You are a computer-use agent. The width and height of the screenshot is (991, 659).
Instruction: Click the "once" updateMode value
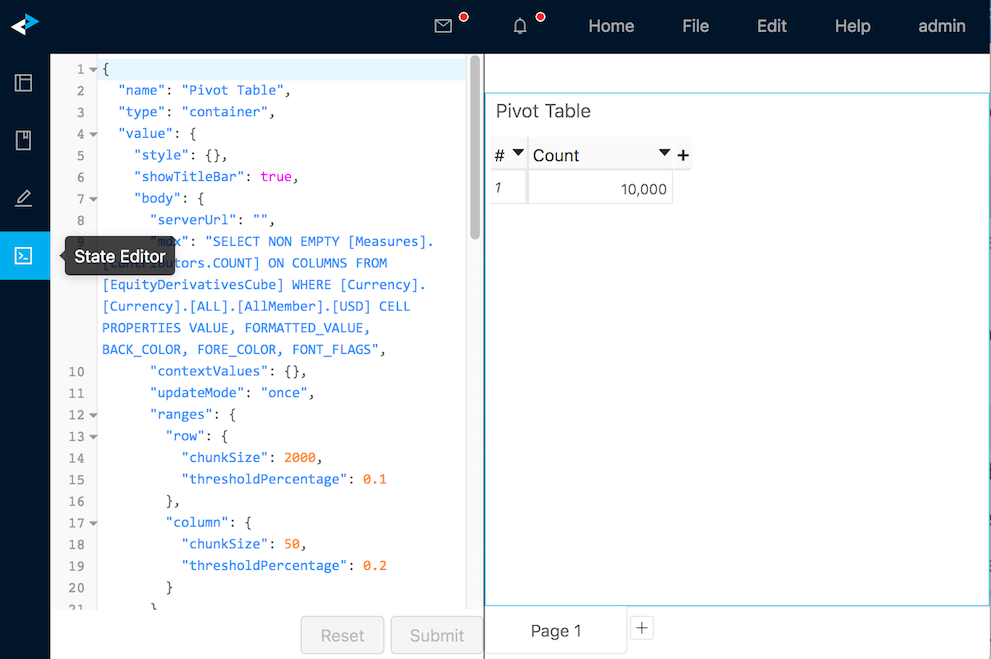(x=284, y=393)
